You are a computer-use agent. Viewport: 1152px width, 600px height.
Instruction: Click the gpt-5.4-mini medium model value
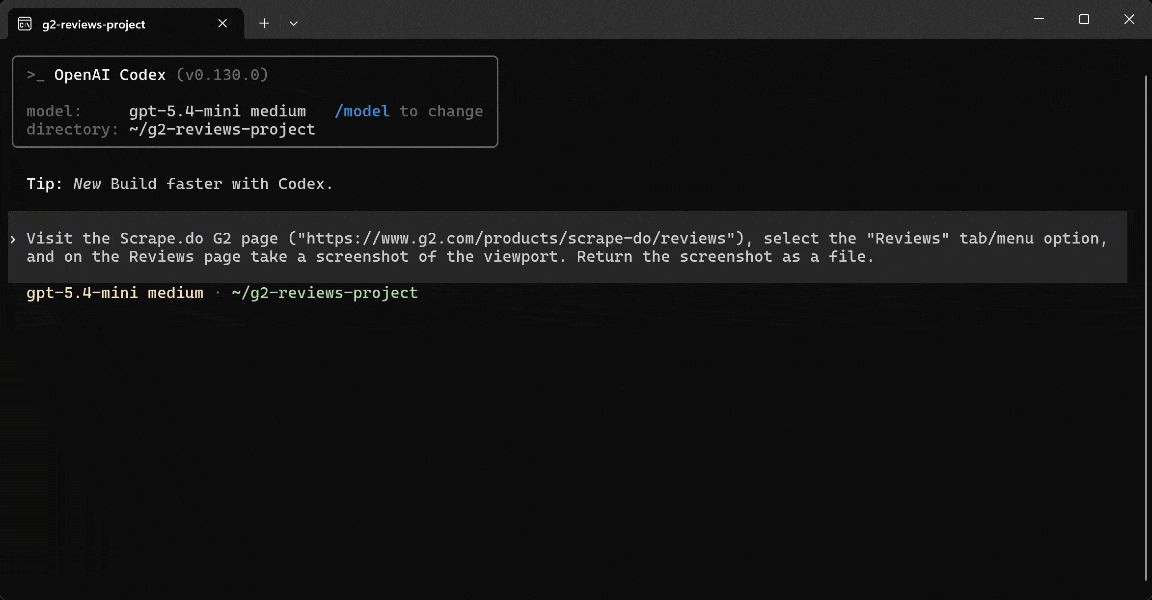click(x=217, y=111)
